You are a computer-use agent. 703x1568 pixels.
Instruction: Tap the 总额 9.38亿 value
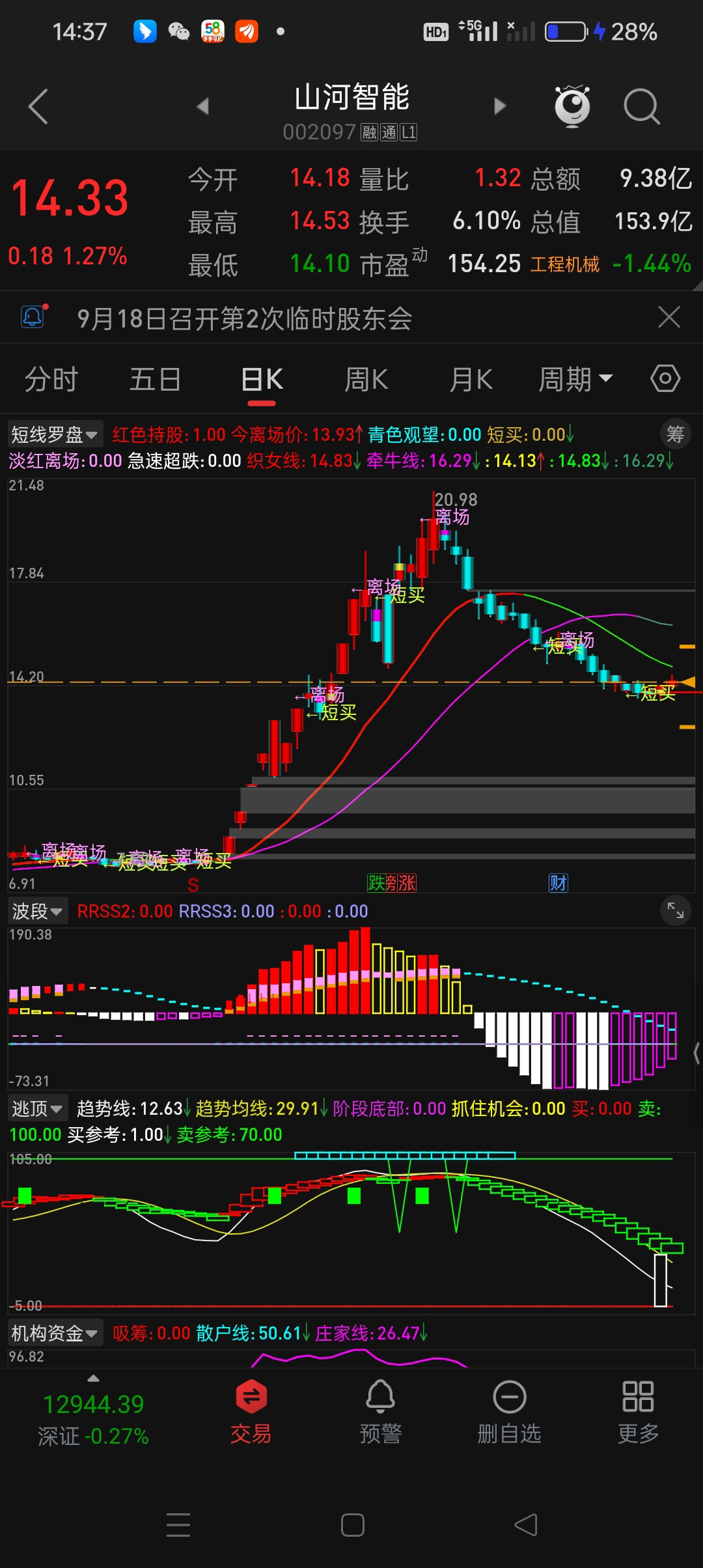click(x=655, y=178)
